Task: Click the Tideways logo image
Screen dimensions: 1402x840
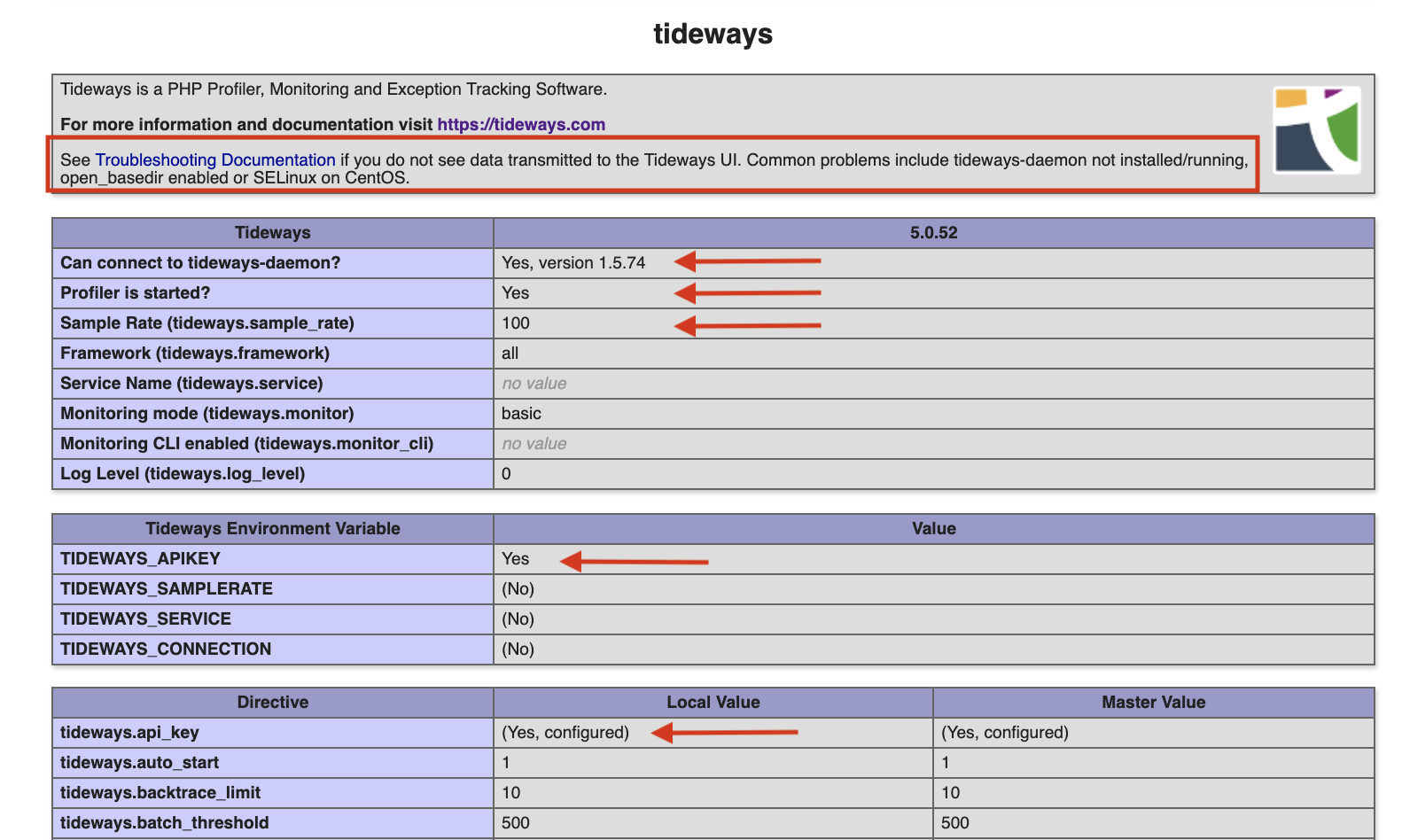Action: [1317, 130]
